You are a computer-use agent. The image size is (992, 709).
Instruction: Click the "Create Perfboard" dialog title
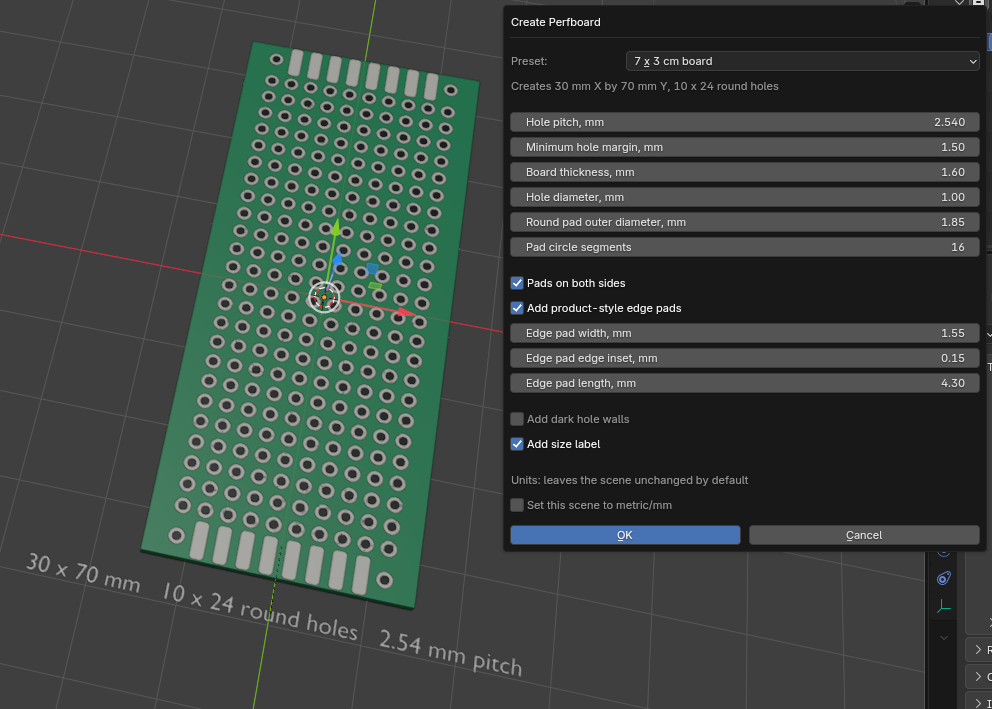555,22
